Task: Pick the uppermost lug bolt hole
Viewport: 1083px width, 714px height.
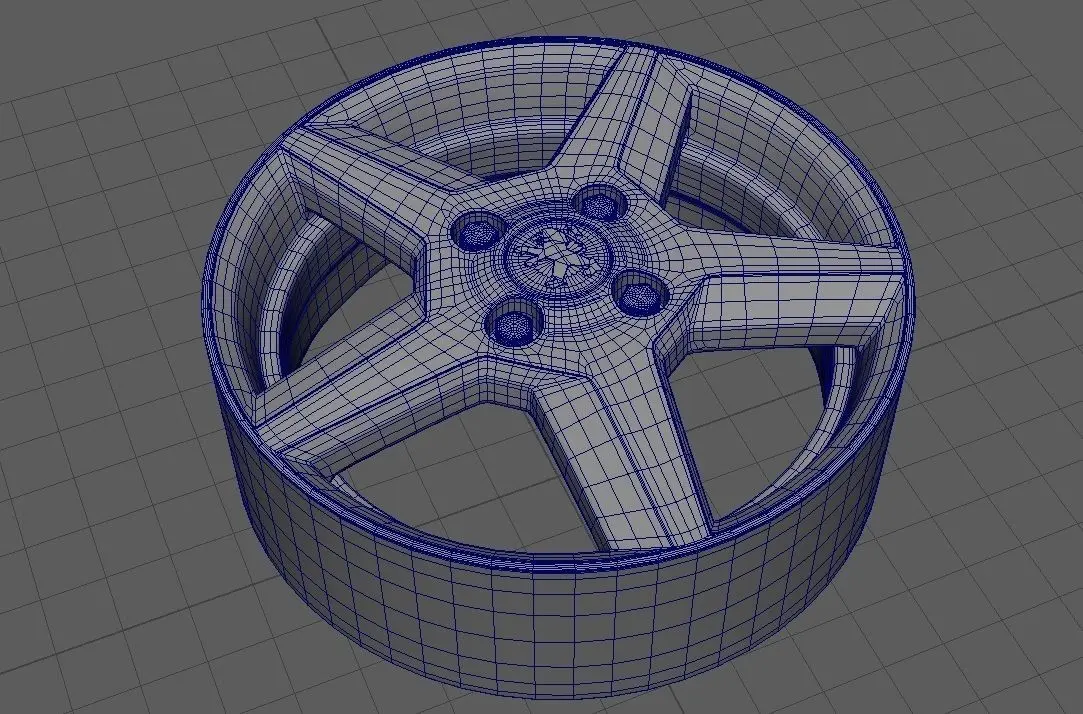Action: 598,202
